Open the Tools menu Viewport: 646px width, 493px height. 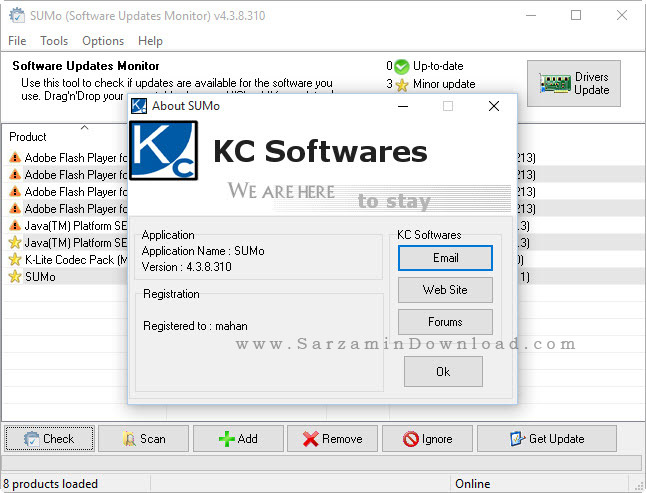click(54, 41)
